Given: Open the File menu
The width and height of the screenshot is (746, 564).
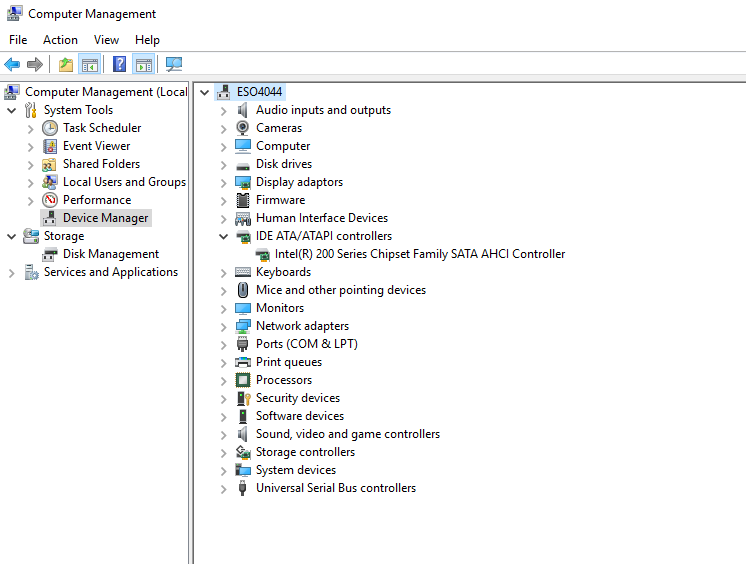Looking at the screenshot, I should 18,40.
